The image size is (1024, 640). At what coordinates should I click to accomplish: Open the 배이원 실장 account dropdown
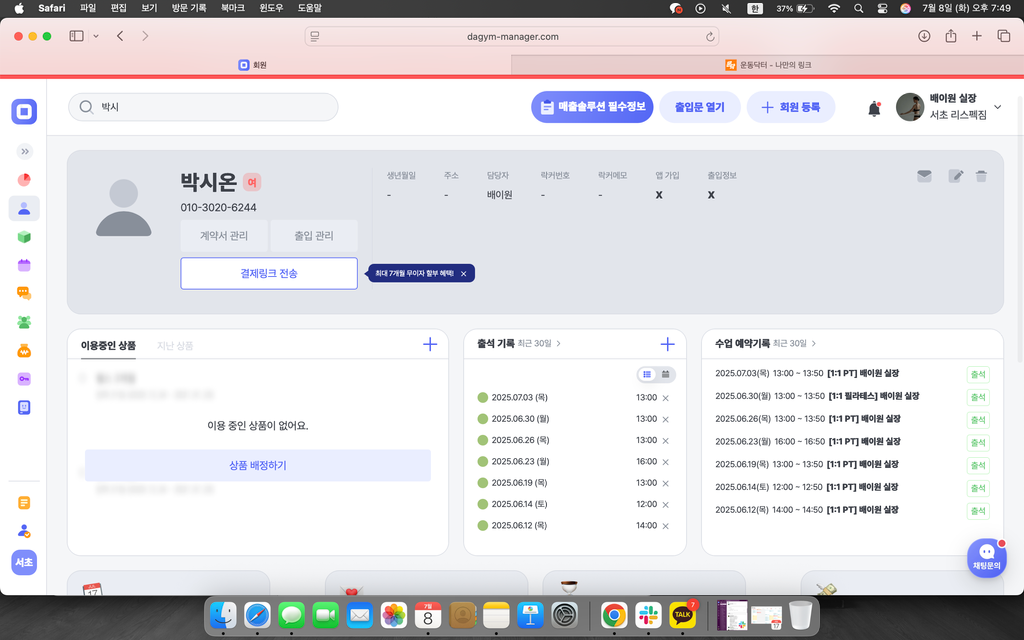click(x=997, y=108)
